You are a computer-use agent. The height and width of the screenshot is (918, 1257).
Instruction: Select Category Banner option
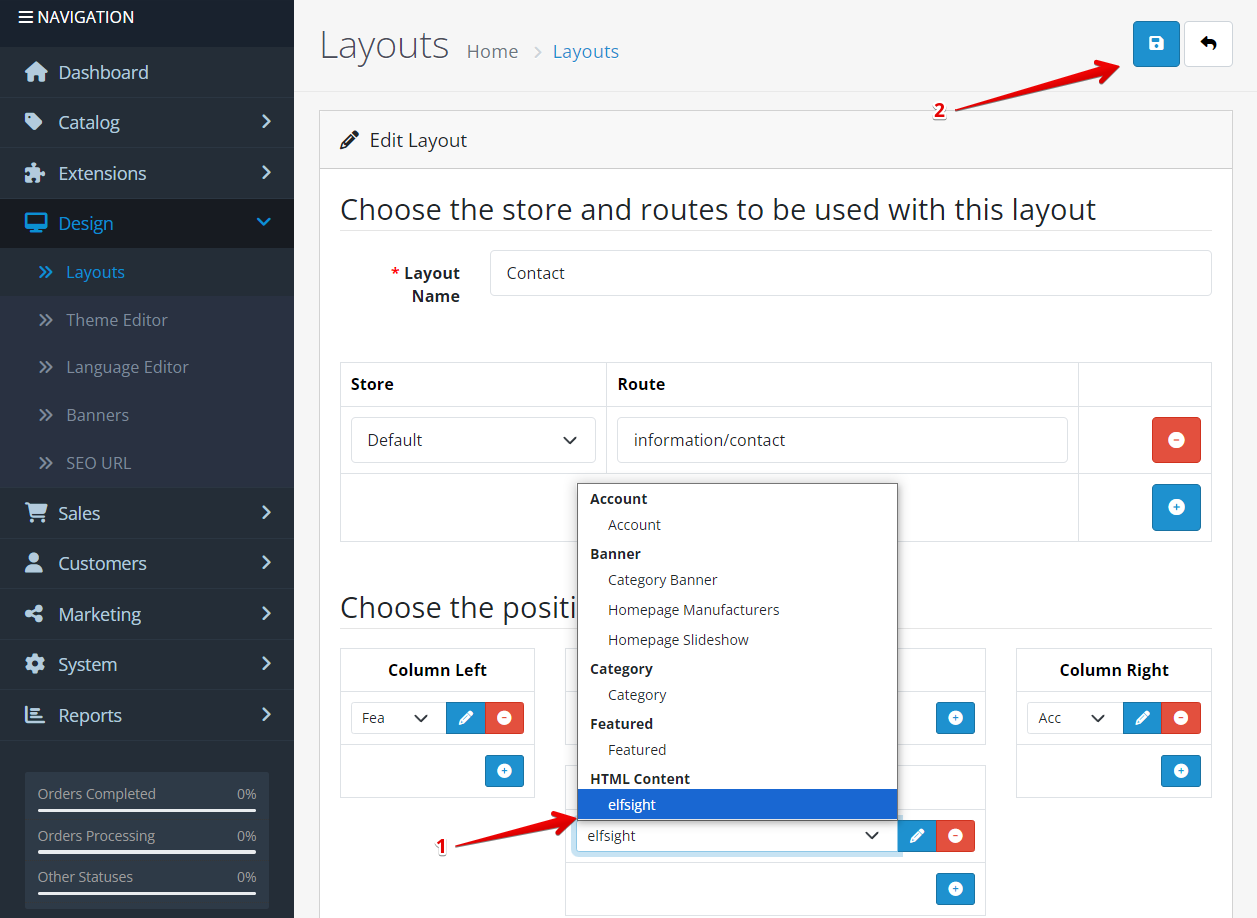point(737,580)
